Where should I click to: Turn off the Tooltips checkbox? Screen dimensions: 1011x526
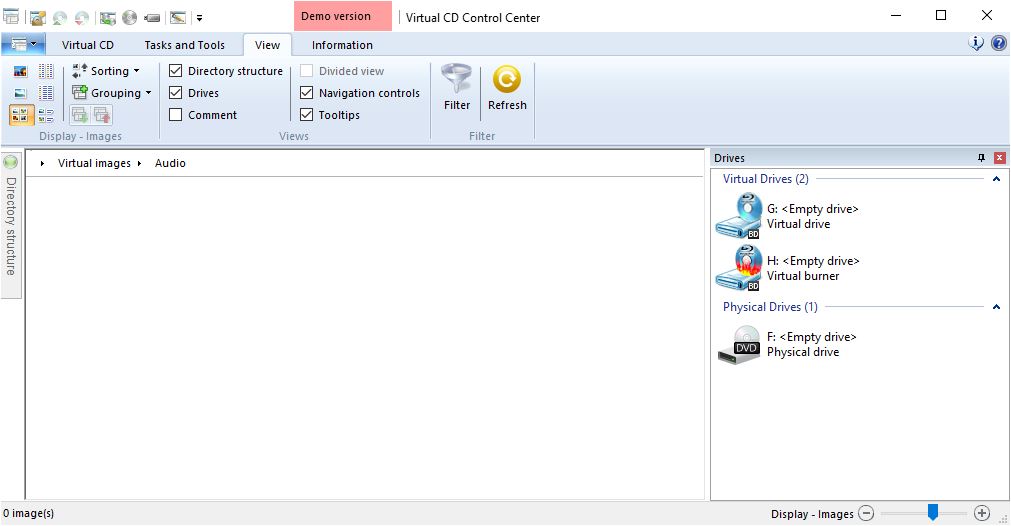(x=306, y=115)
